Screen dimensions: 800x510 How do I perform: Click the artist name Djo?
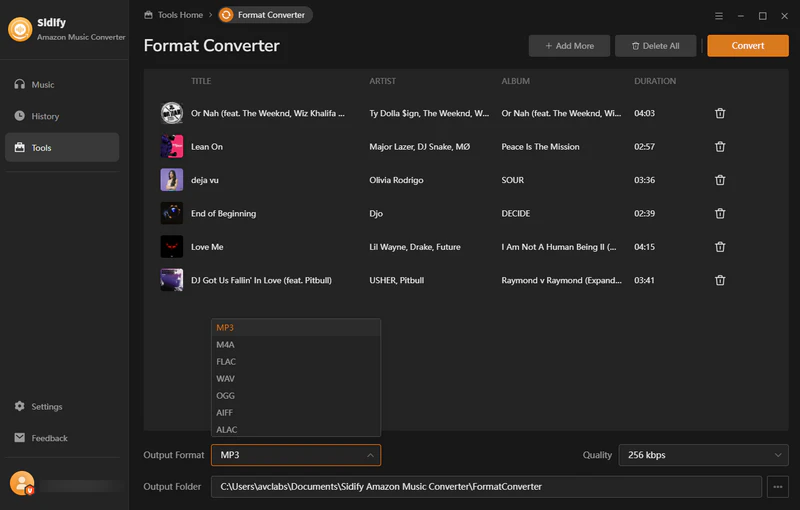pyautogui.click(x=376, y=213)
